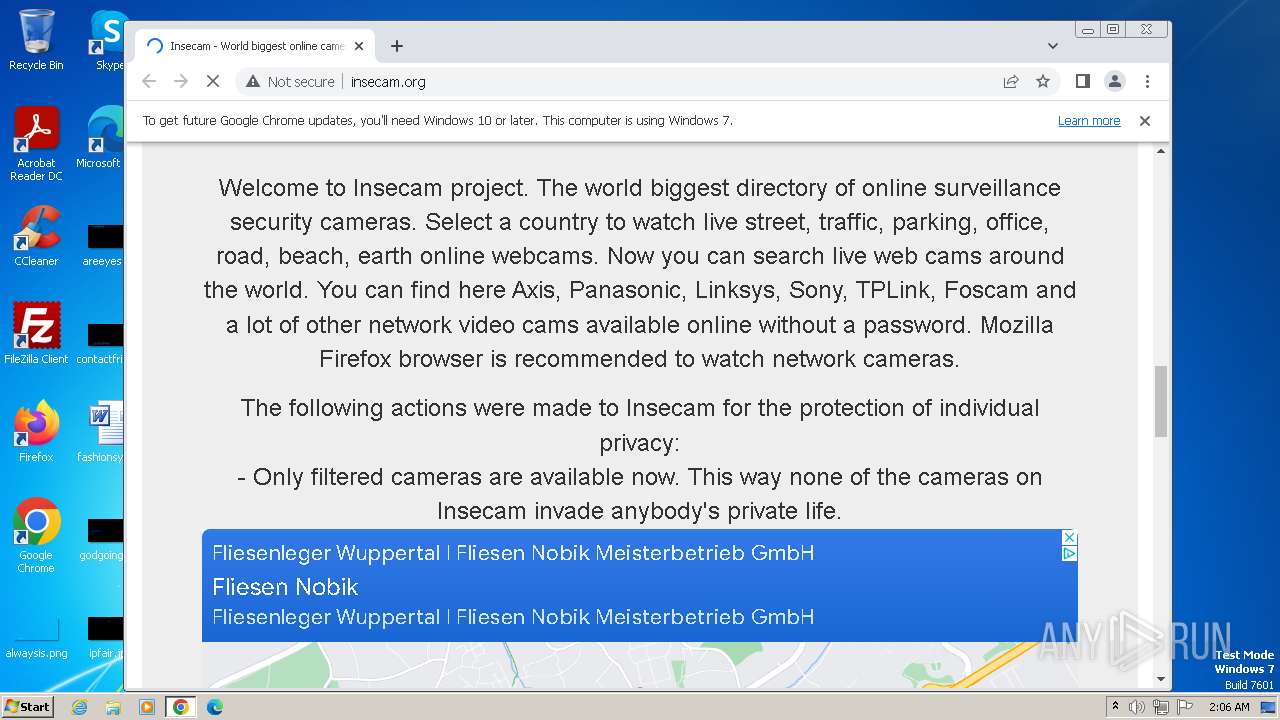Open Chrome profile avatar
The width and height of the screenshot is (1280, 720).
pos(1115,81)
